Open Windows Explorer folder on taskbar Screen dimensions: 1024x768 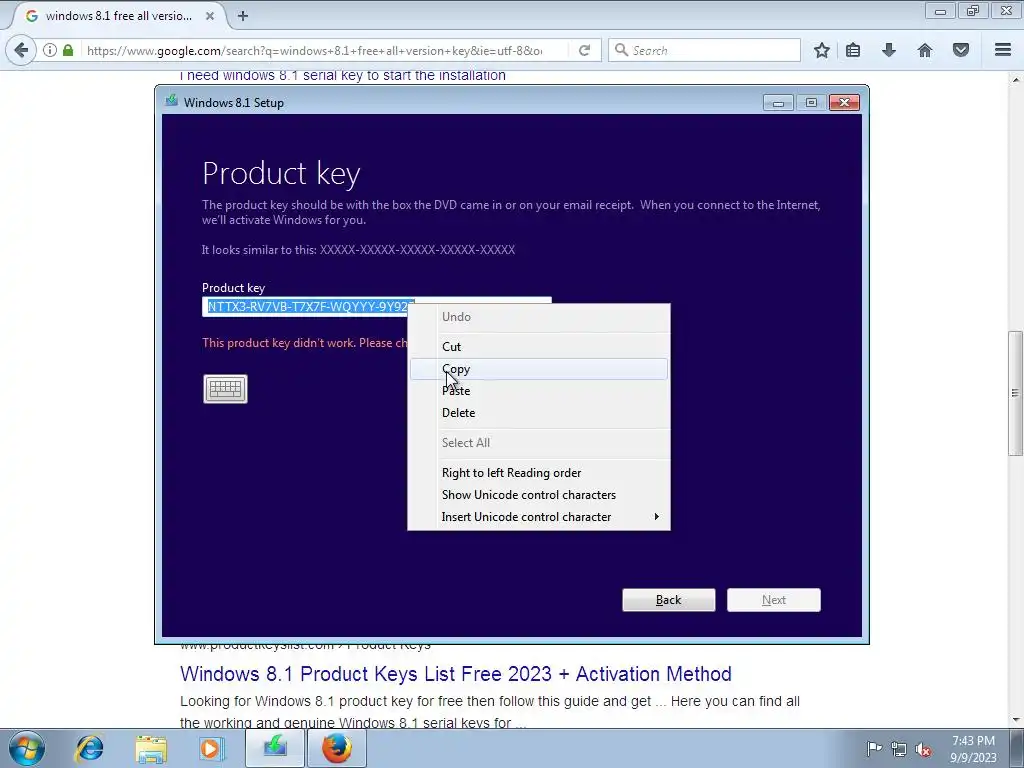151,749
